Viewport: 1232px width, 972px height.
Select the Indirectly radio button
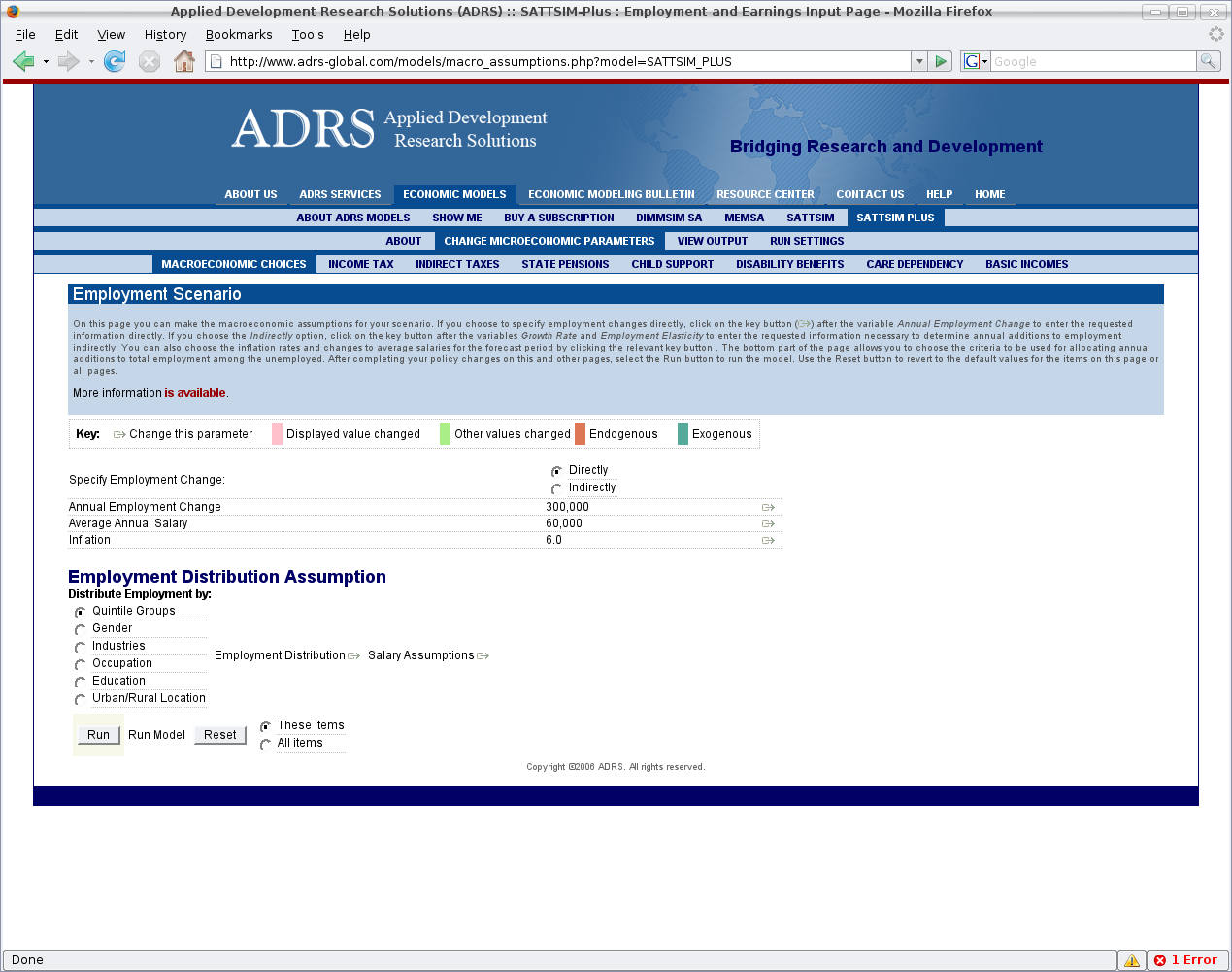pyautogui.click(x=556, y=488)
